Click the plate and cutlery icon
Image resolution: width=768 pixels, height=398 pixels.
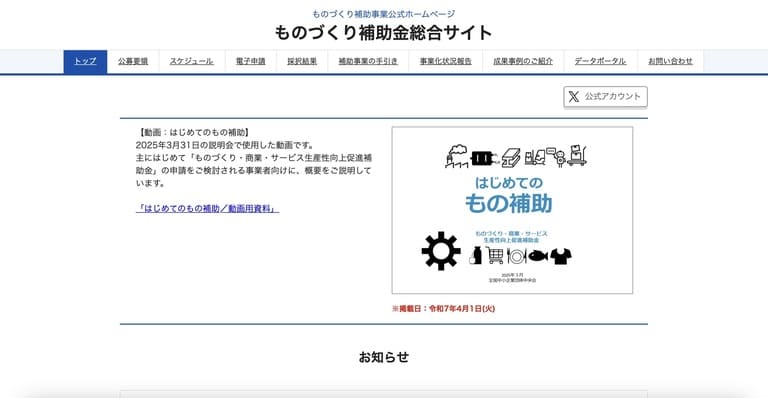point(516,256)
